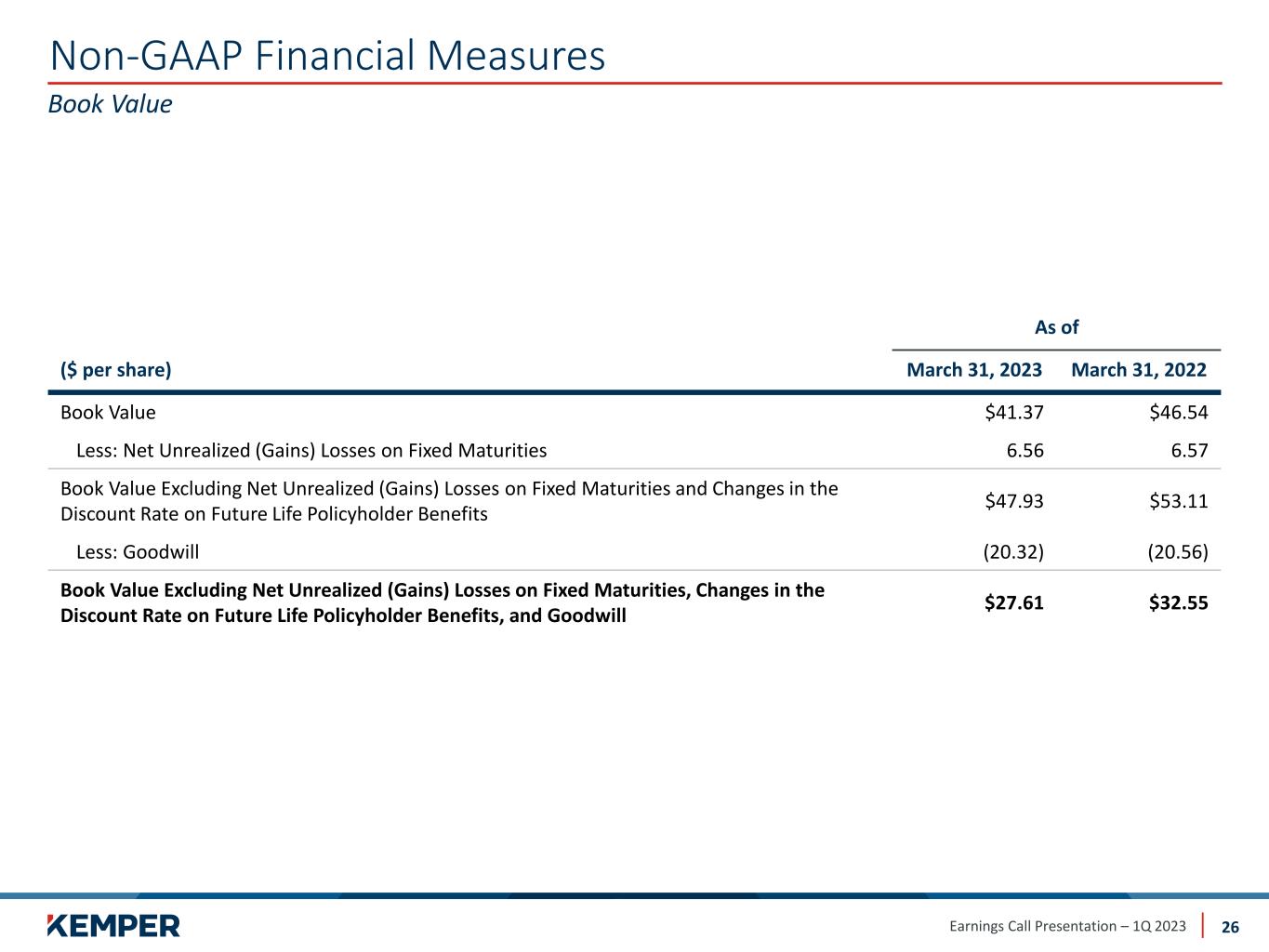This screenshot has width=1269, height=952.
Task: Select the Book Value subtitle
Action: click(110, 104)
